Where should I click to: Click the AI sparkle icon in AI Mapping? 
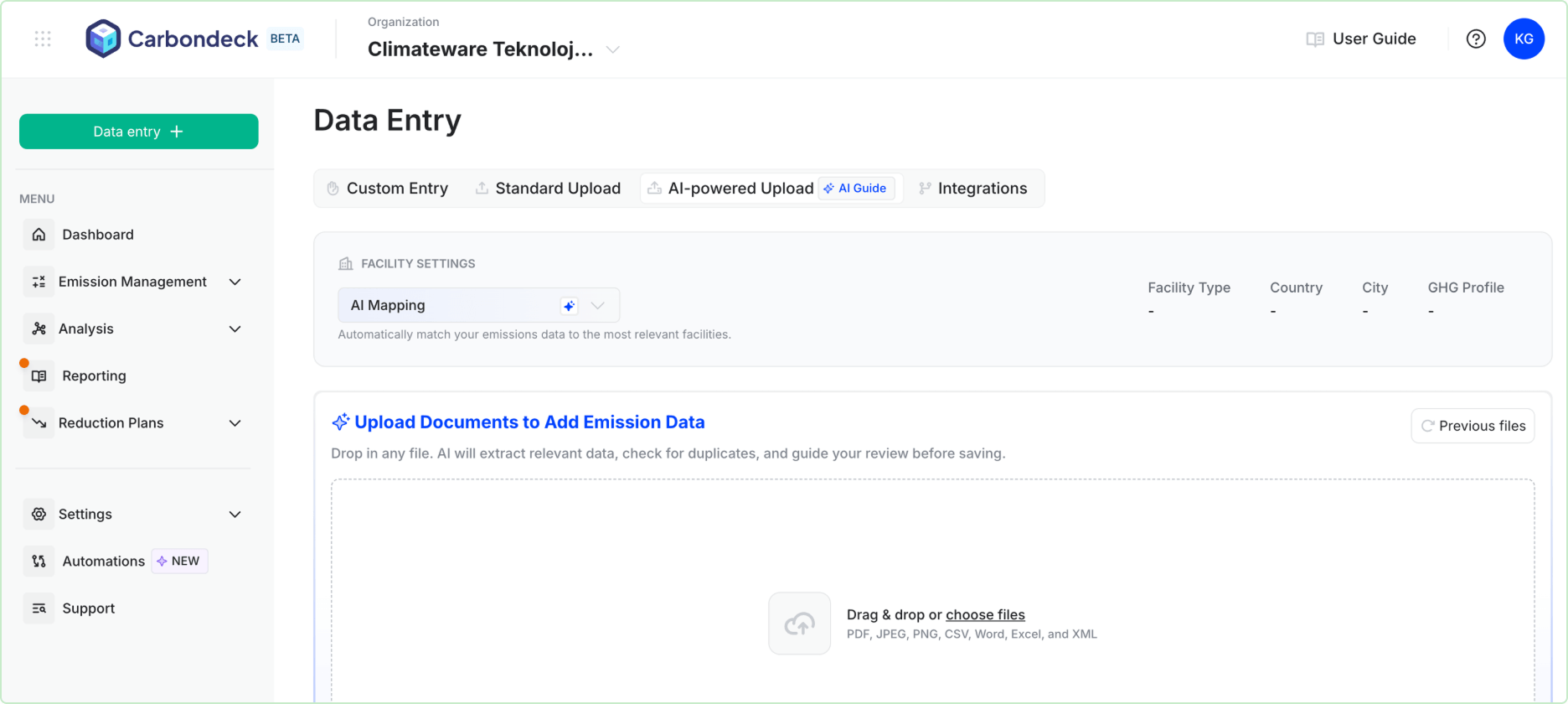569,306
